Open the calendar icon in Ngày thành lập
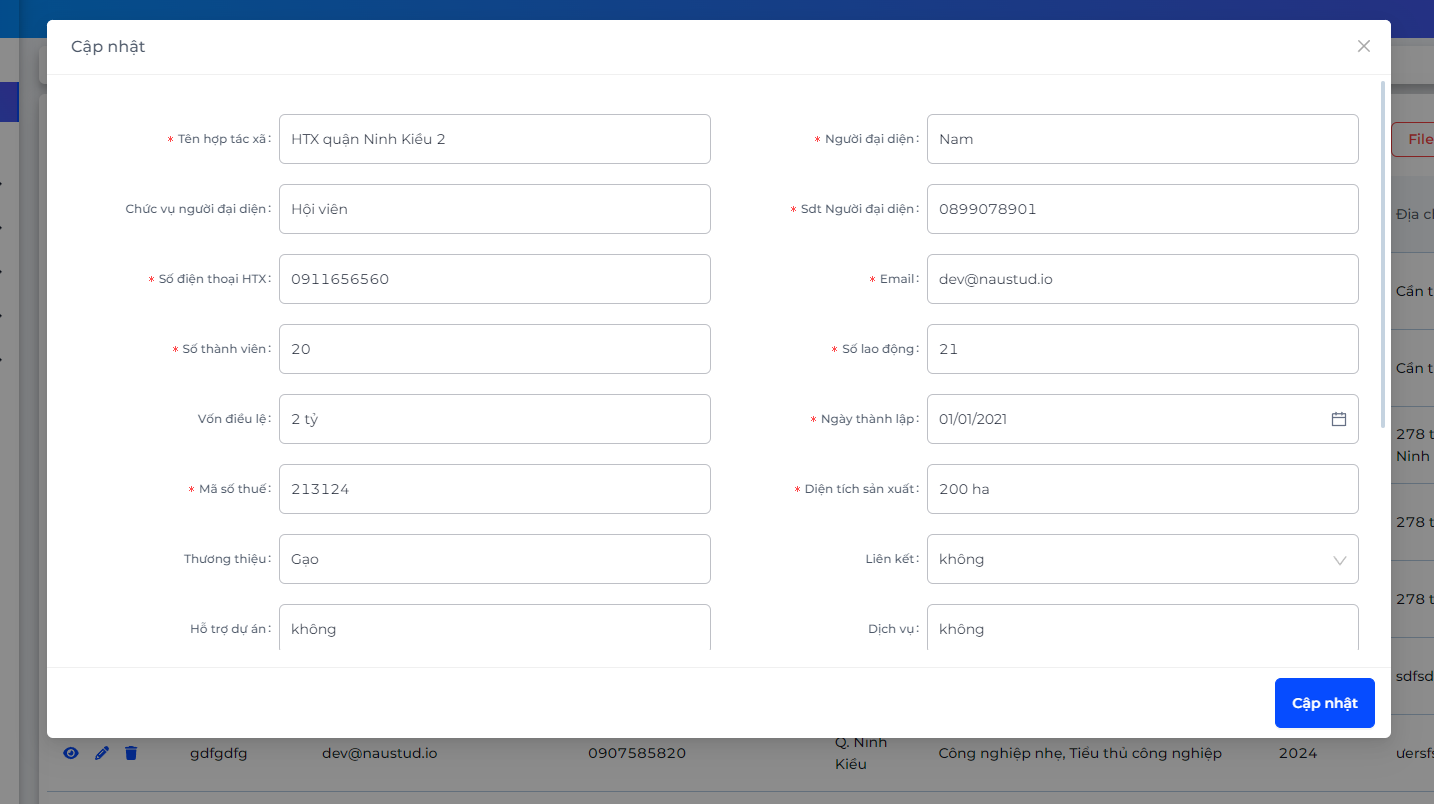 1339,419
